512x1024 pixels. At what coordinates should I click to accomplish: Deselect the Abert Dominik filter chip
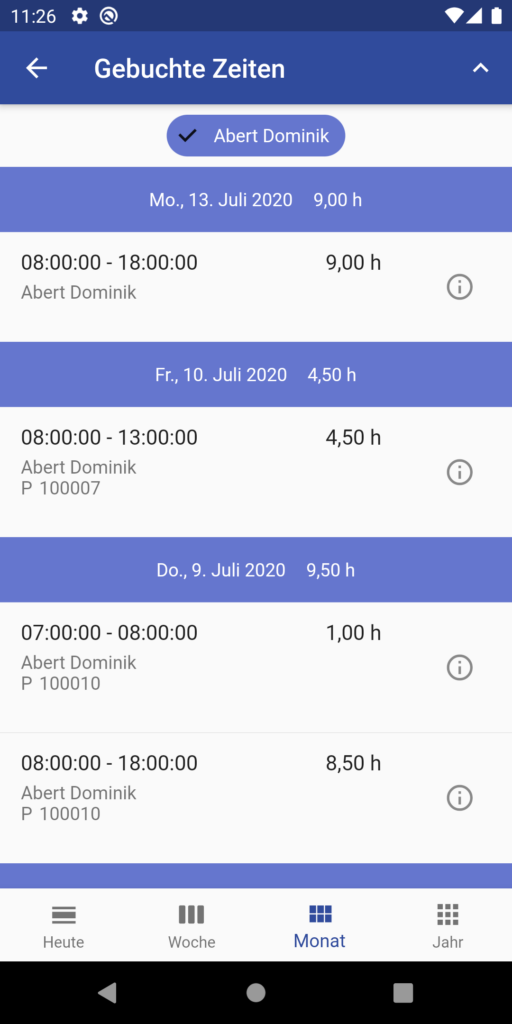[x=255, y=136]
